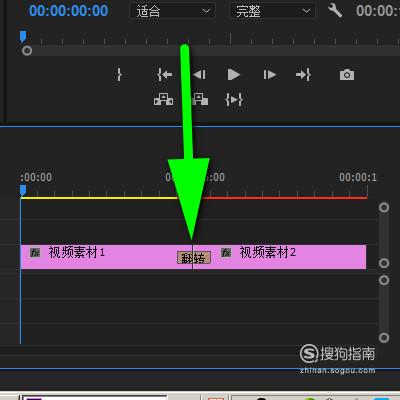
Task: Click the timeline ruler playhead
Action: point(23,190)
